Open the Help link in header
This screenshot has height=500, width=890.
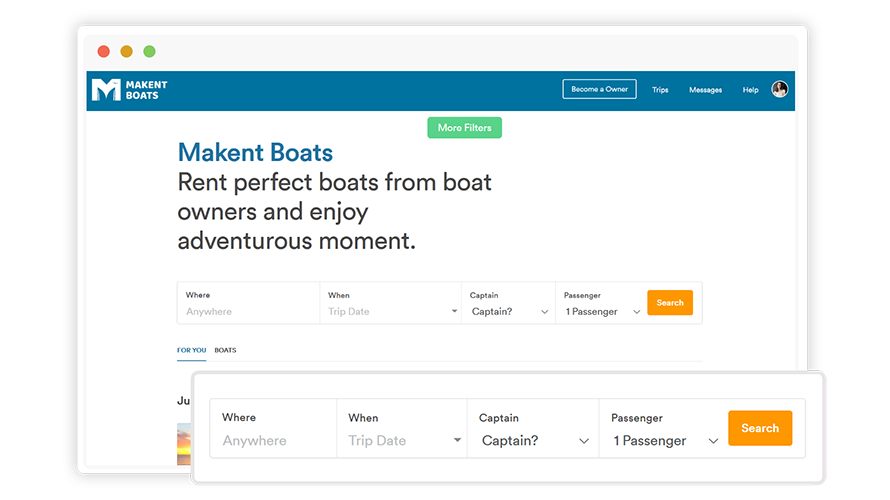pos(750,90)
